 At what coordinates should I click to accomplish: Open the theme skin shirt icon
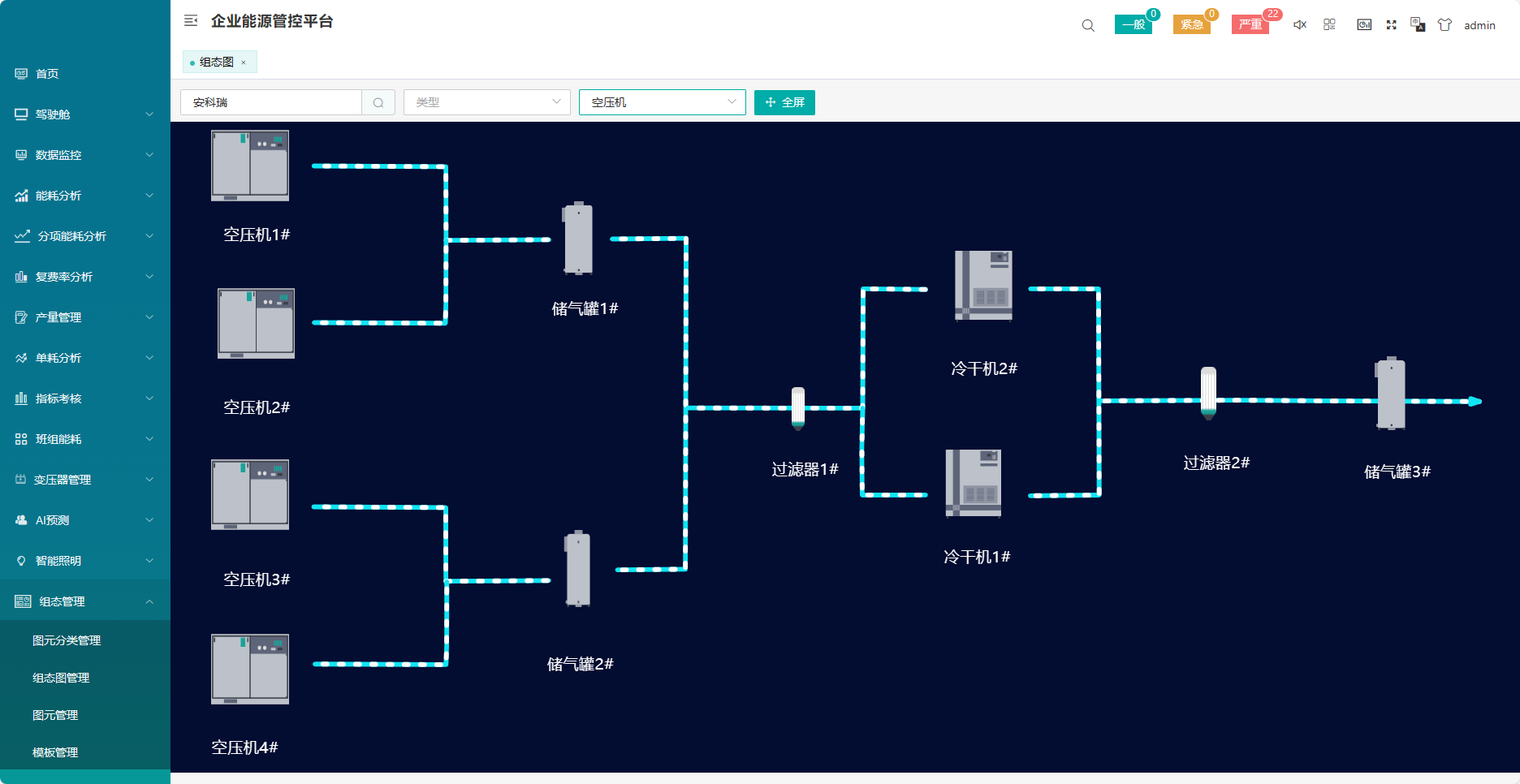(1444, 25)
